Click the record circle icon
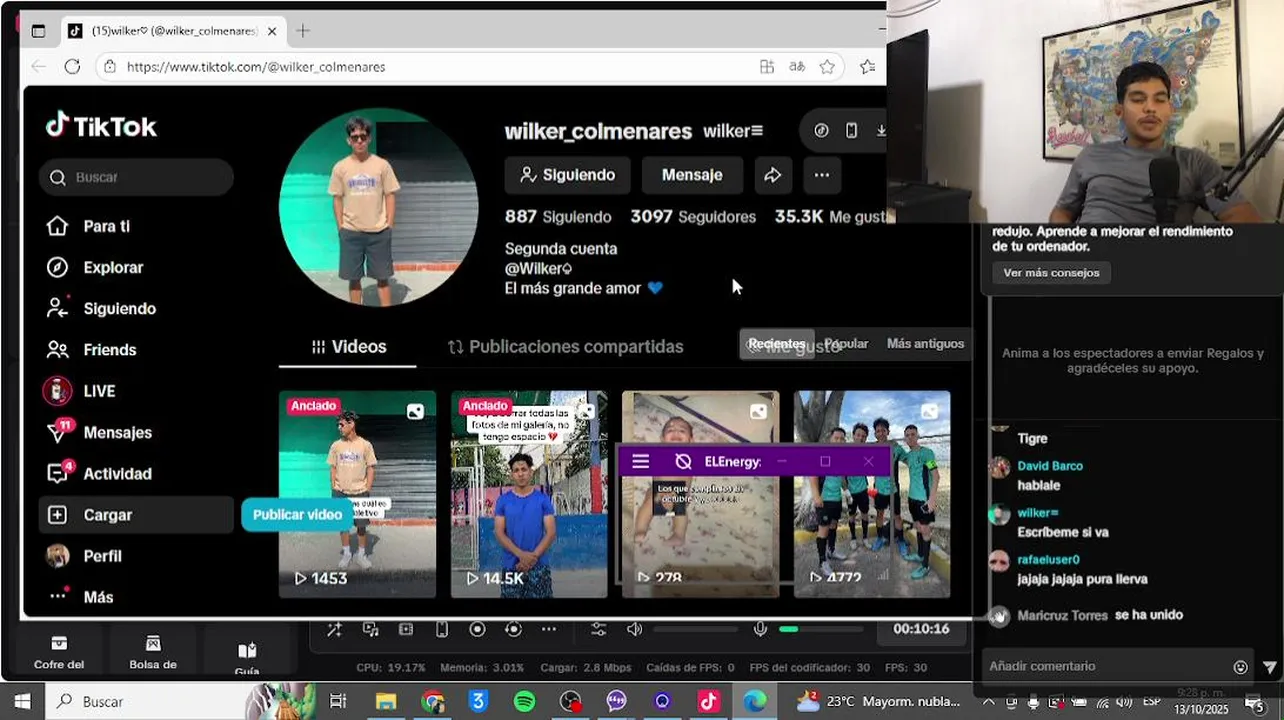Screen dimensions: 1284x720 [x=477, y=629]
